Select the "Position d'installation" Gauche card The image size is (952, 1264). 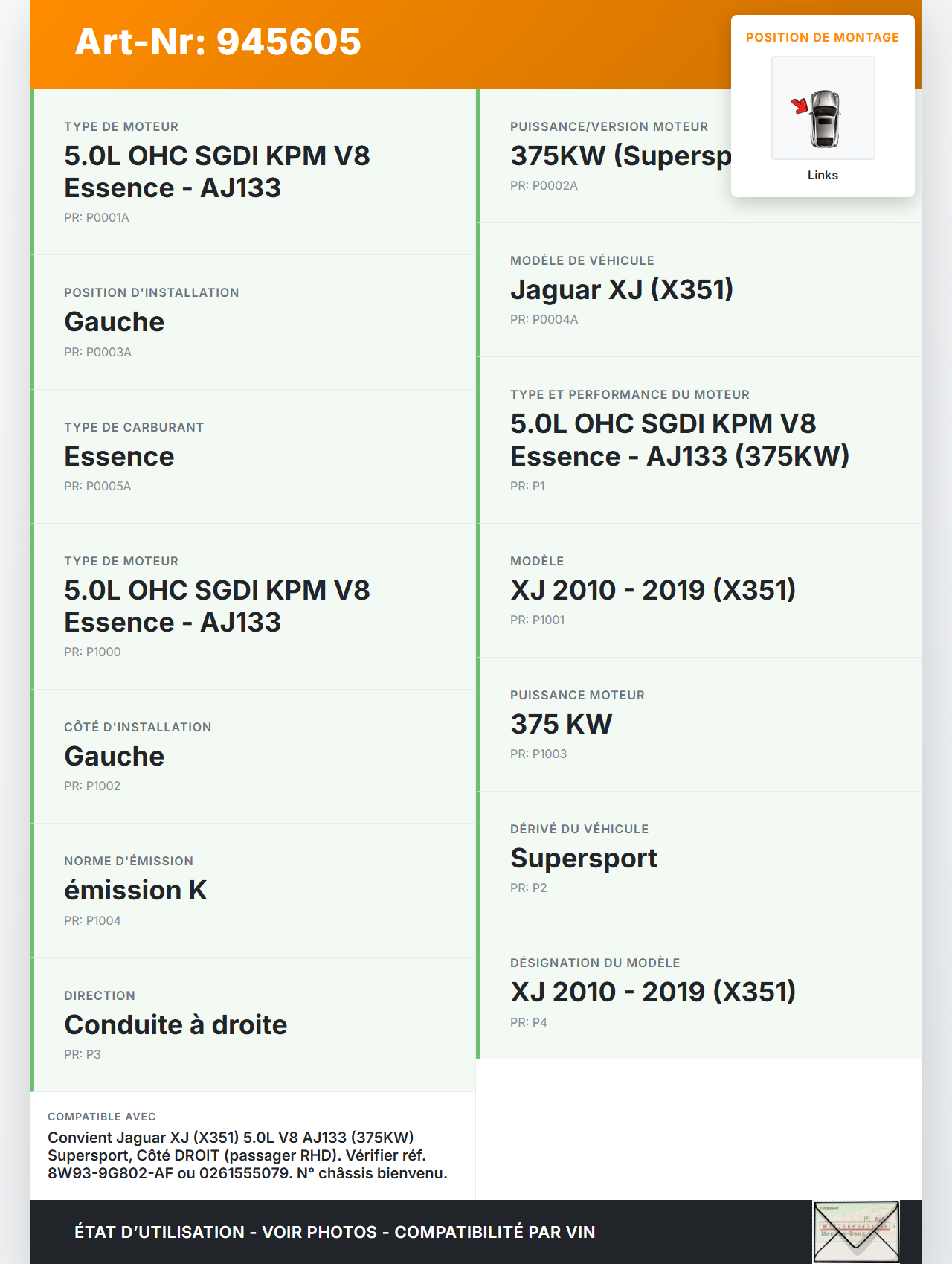pos(253,322)
